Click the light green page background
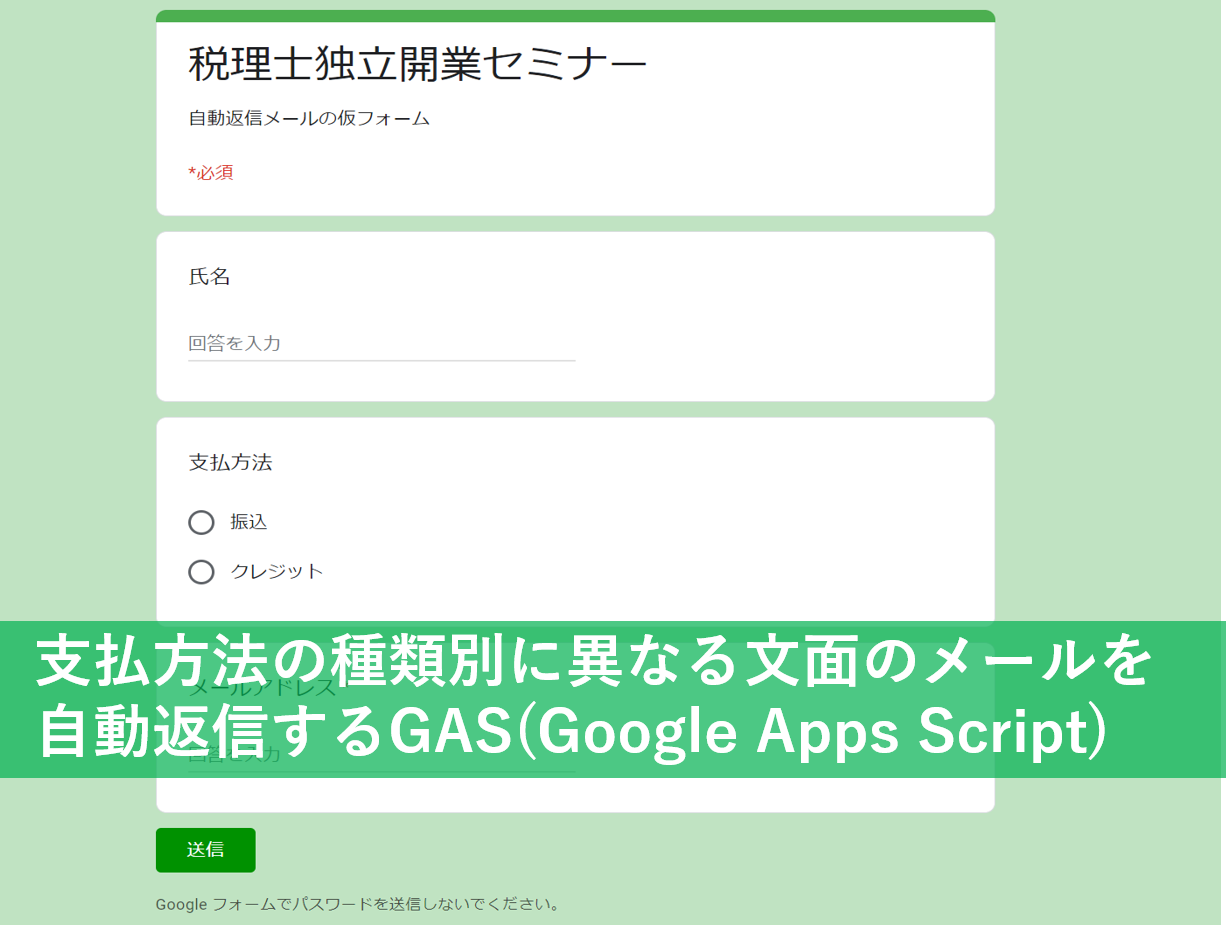1226x925 pixels. [x=1100, y=300]
